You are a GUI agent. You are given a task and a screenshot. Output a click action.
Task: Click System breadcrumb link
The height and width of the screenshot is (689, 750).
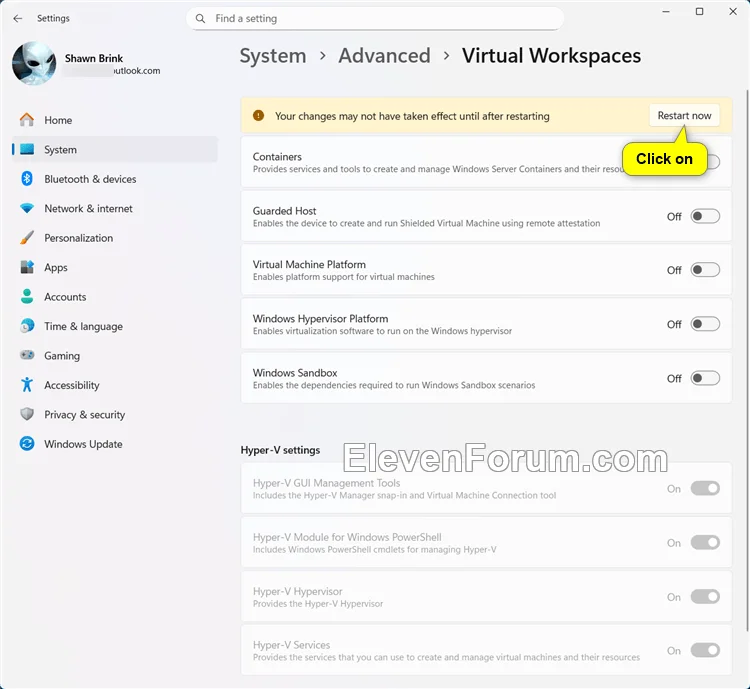pyautogui.click(x=273, y=56)
